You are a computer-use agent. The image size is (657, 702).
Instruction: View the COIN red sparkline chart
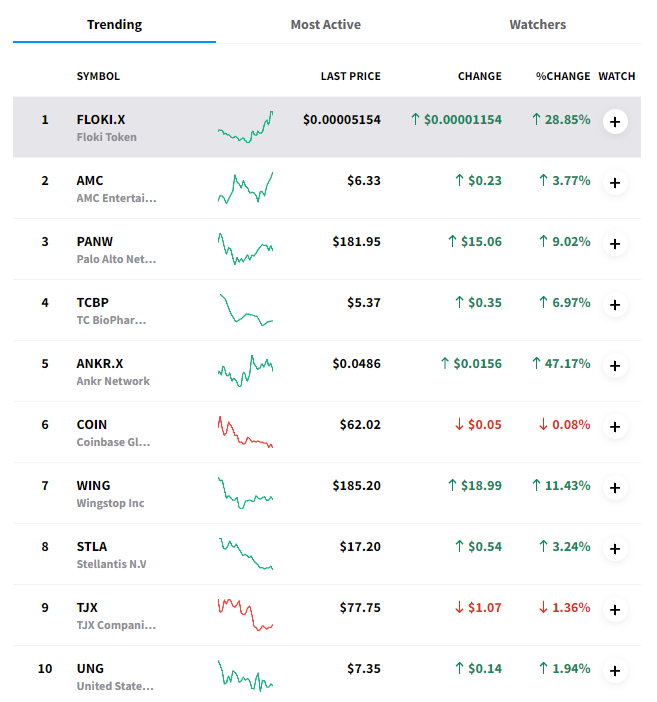[x=245, y=432]
